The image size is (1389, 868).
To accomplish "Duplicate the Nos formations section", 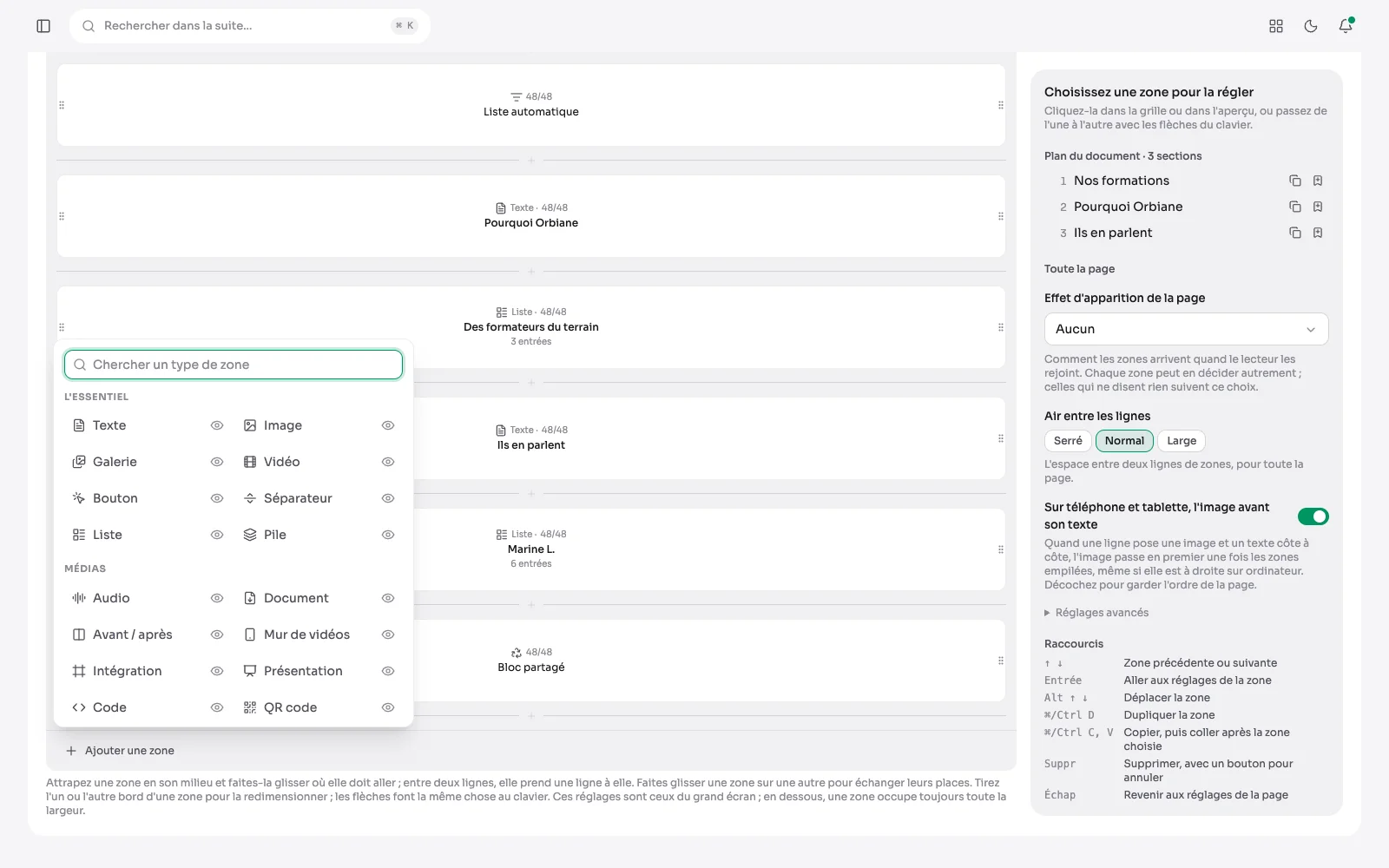I will (1295, 181).
